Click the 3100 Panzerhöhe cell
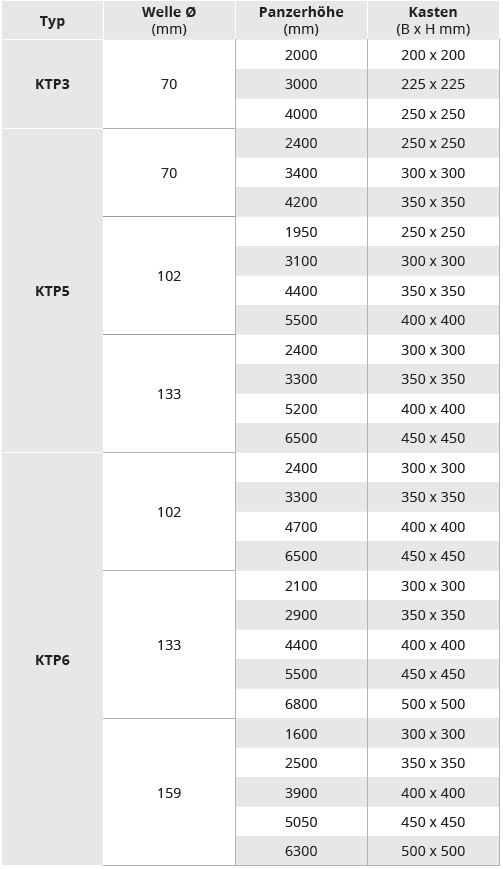 (301, 261)
